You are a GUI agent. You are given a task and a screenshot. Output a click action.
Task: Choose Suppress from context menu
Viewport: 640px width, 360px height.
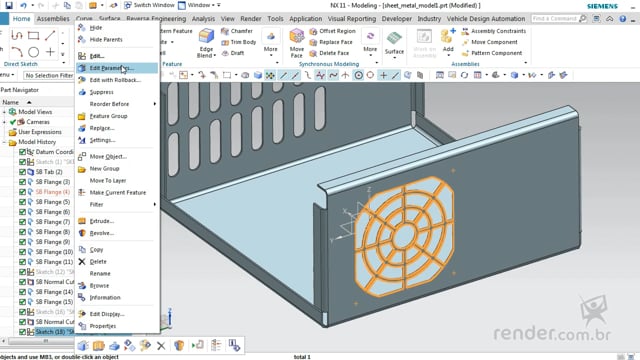(117, 92)
